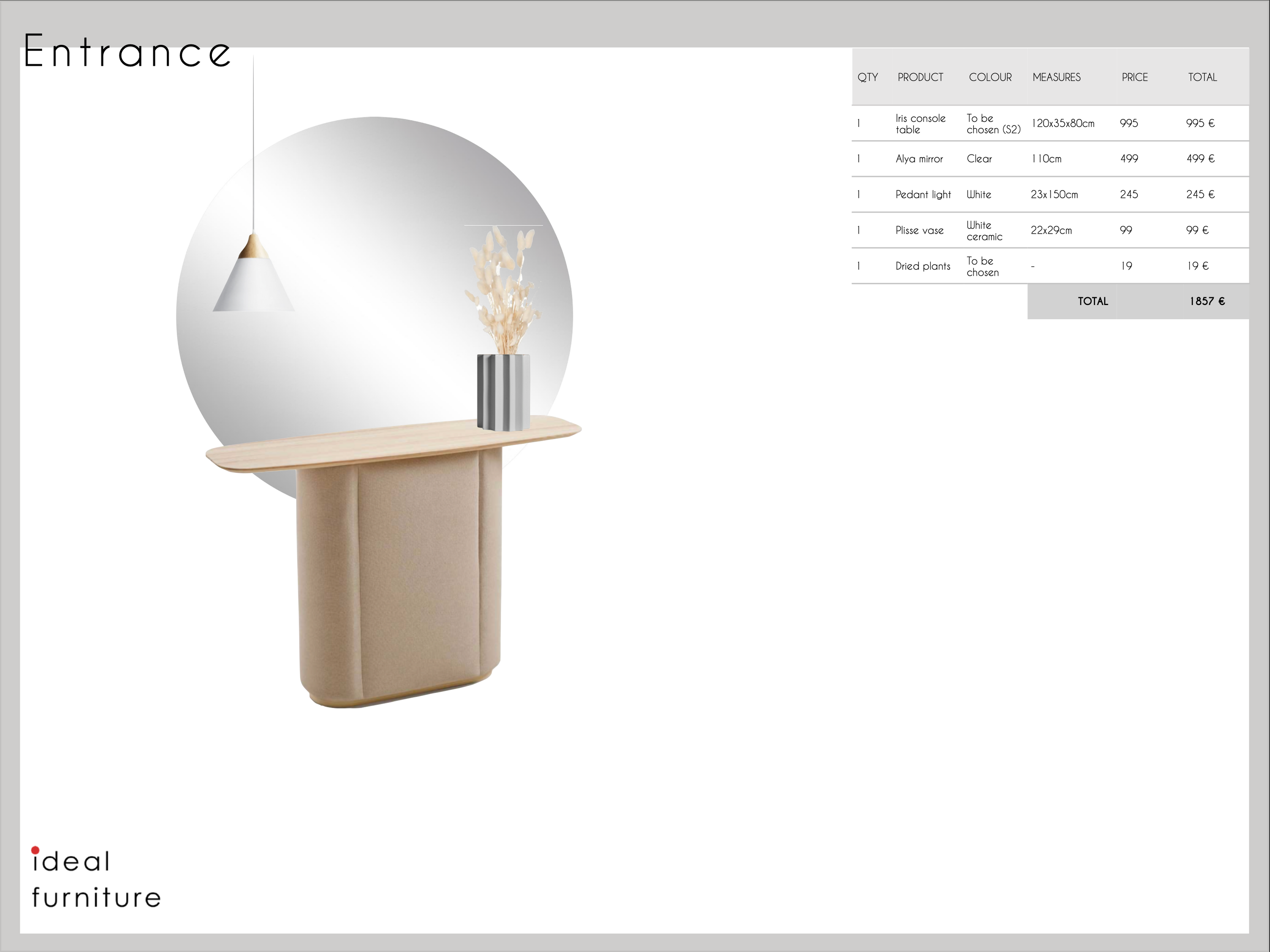Click the bold TOTAL summary label
The image size is (1270, 952).
tap(1093, 301)
